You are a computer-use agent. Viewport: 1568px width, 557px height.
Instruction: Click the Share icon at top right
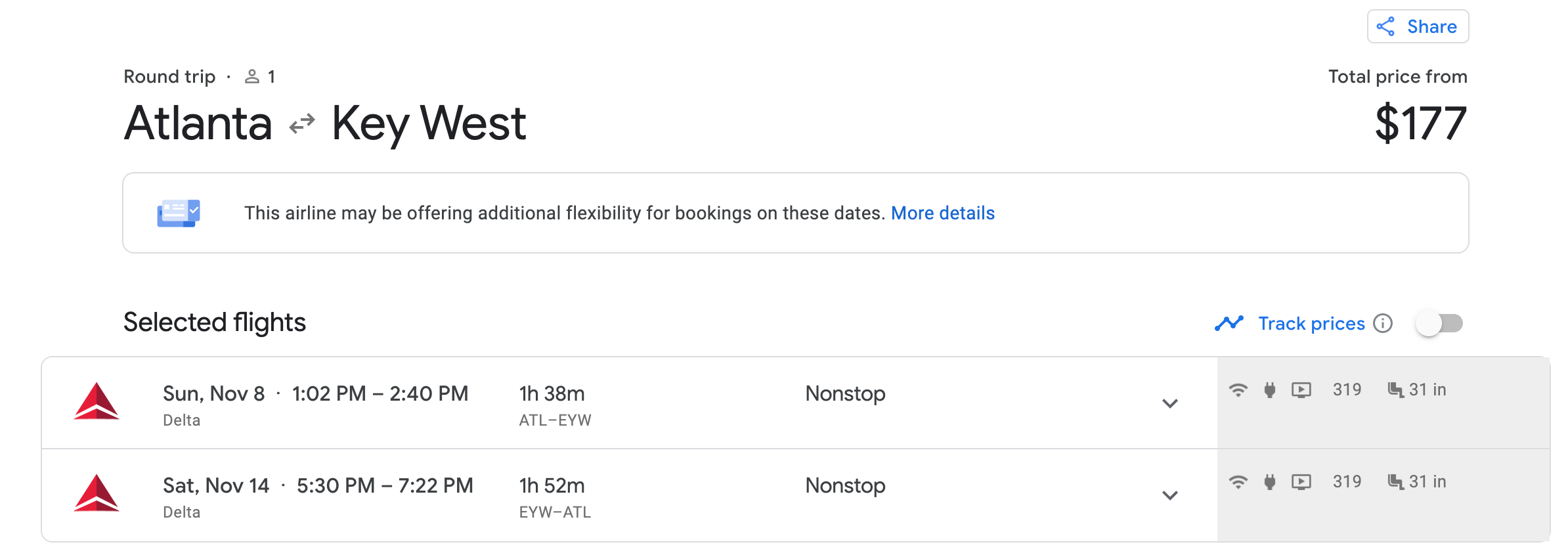click(x=1385, y=27)
